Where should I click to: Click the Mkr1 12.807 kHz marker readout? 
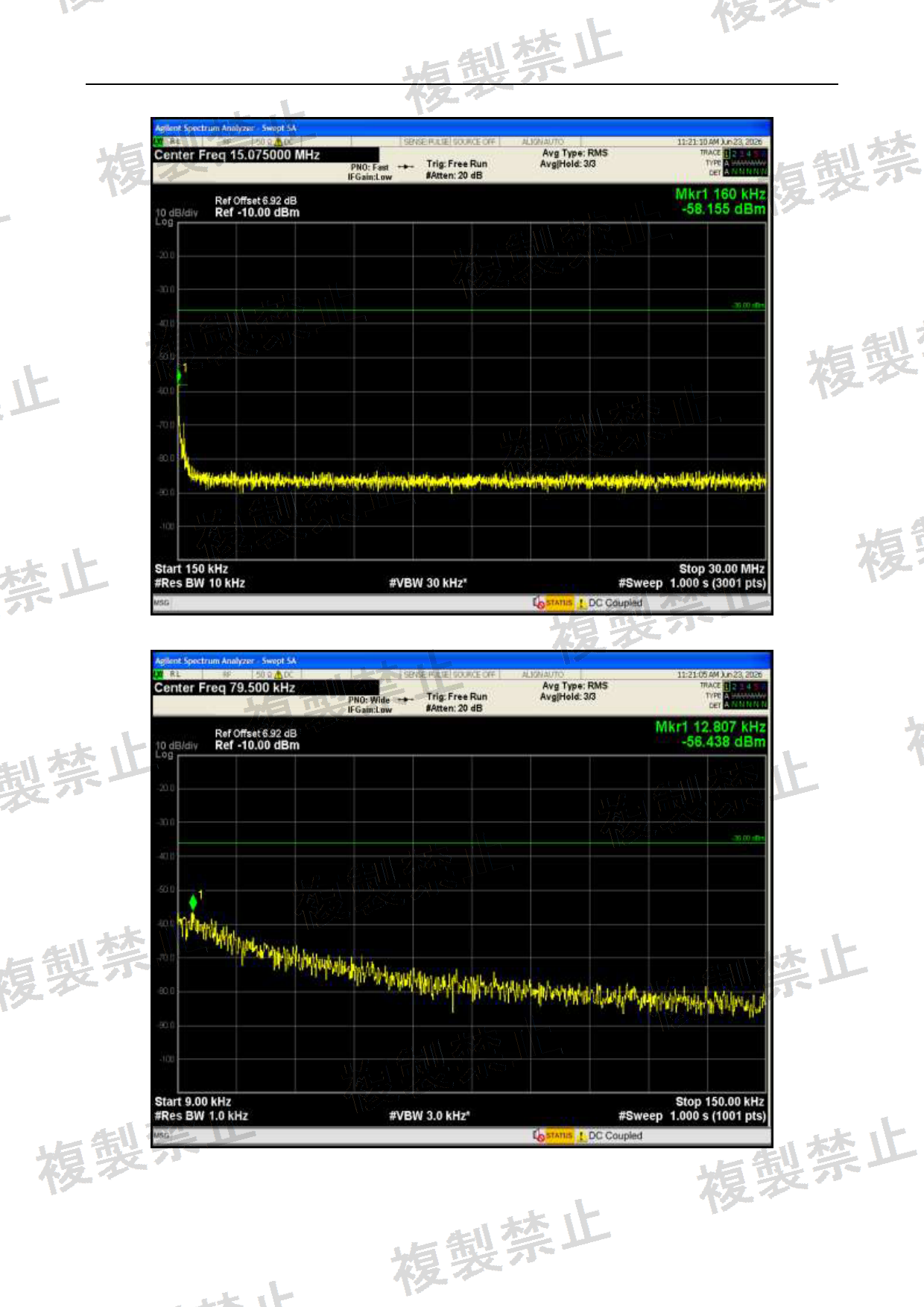(x=710, y=727)
